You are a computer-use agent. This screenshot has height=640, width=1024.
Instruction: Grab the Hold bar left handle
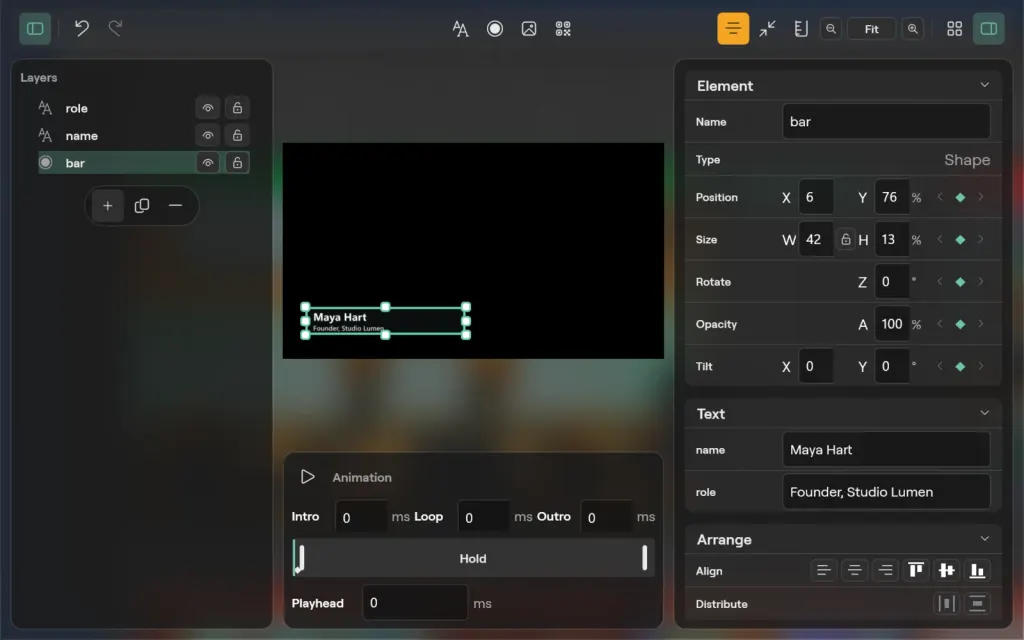point(301,559)
